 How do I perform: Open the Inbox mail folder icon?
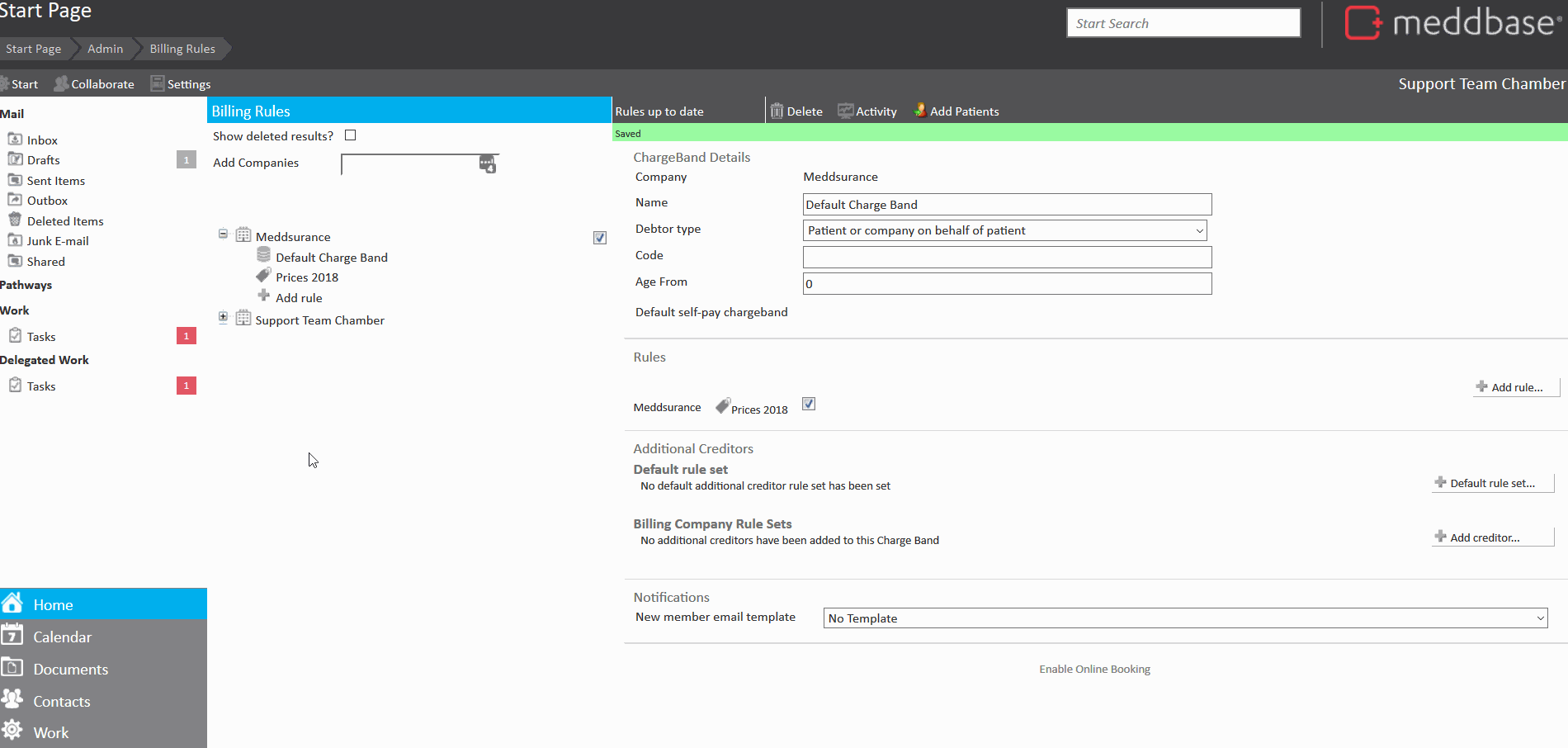click(x=15, y=139)
